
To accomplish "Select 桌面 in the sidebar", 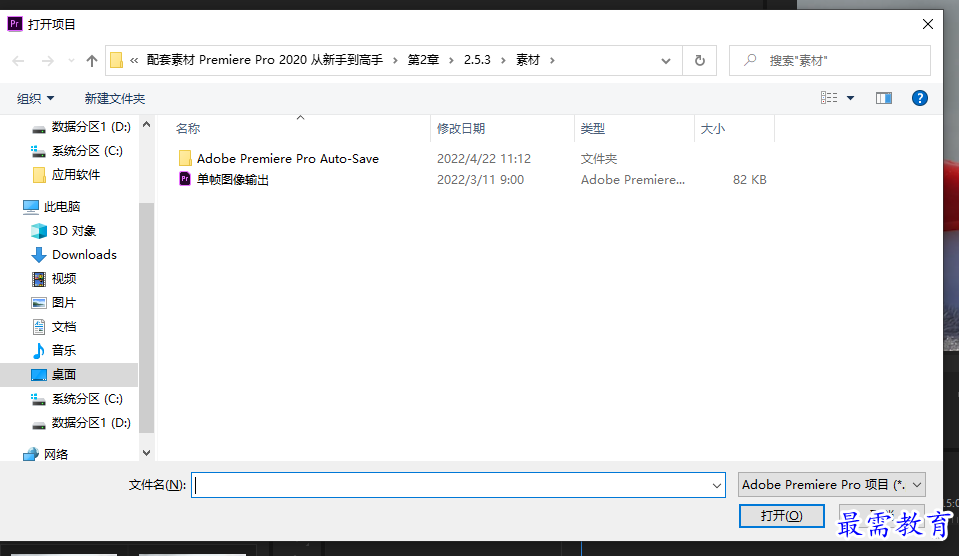I will click(69, 374).
